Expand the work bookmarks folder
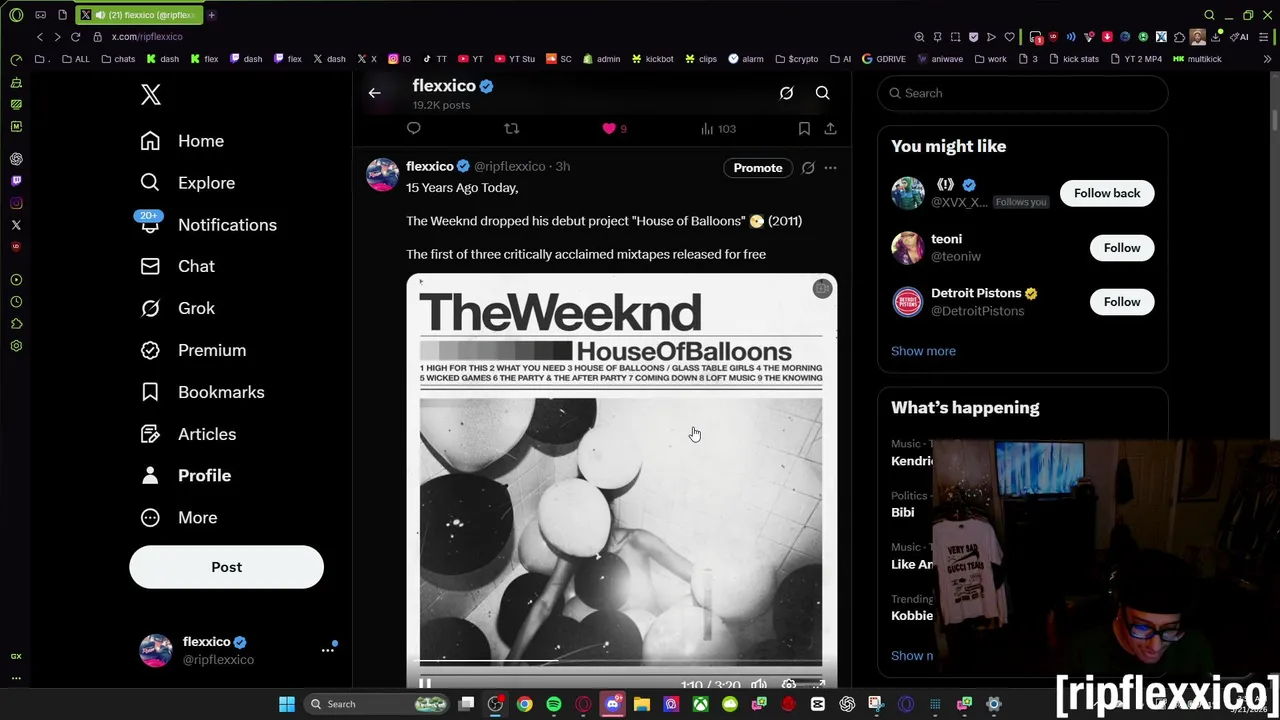 click(990, 59)
